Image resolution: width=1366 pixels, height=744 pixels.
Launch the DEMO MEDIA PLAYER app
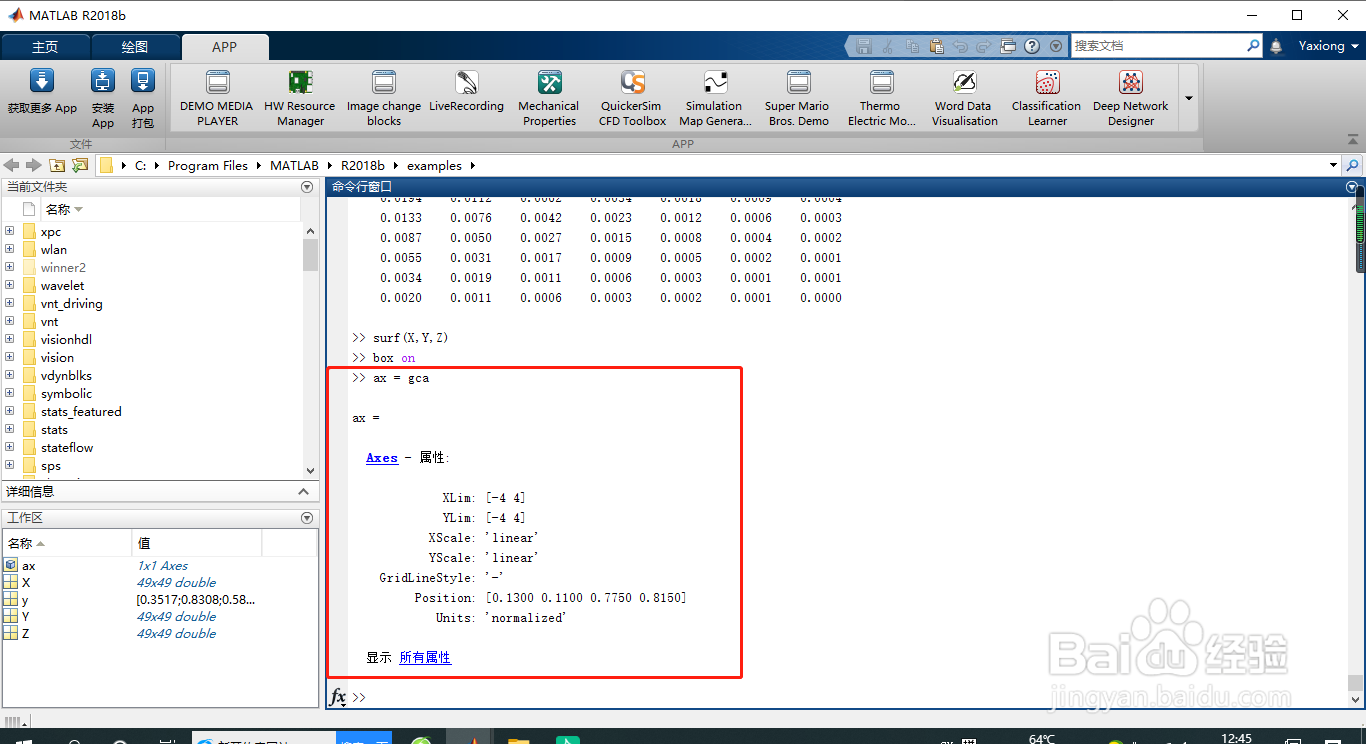217,98
